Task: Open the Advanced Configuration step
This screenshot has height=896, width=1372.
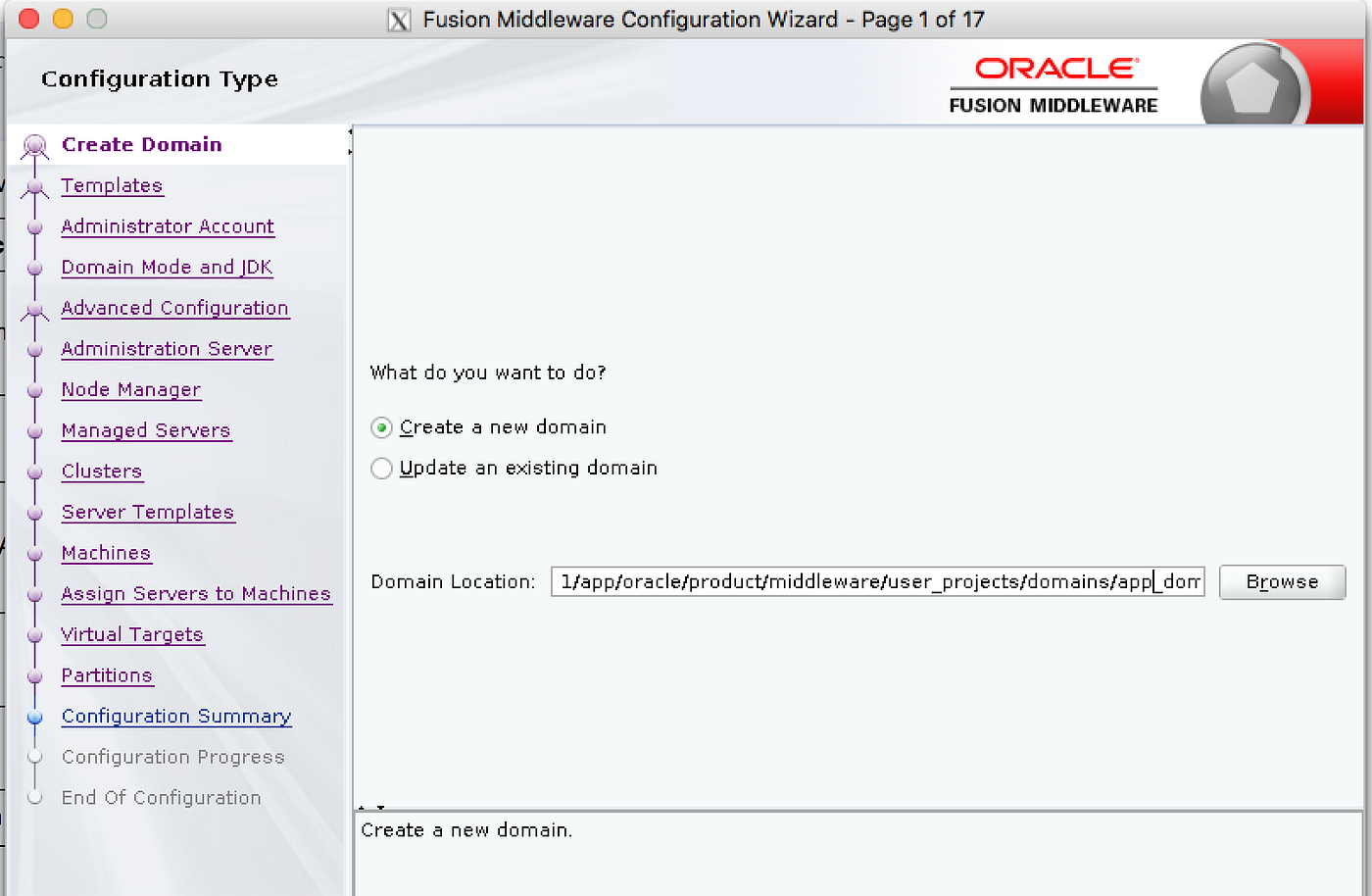Action: [174, 308]
